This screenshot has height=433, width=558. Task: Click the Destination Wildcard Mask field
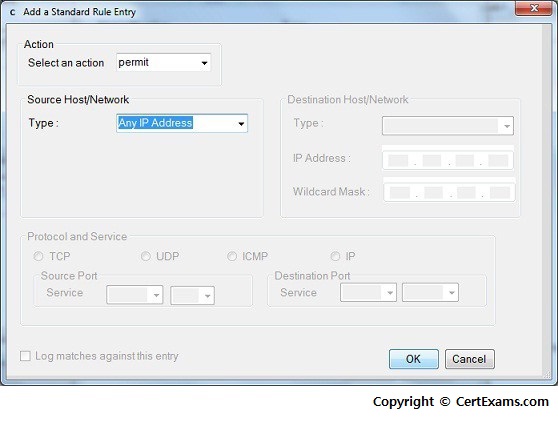click(x=449, y=192)
